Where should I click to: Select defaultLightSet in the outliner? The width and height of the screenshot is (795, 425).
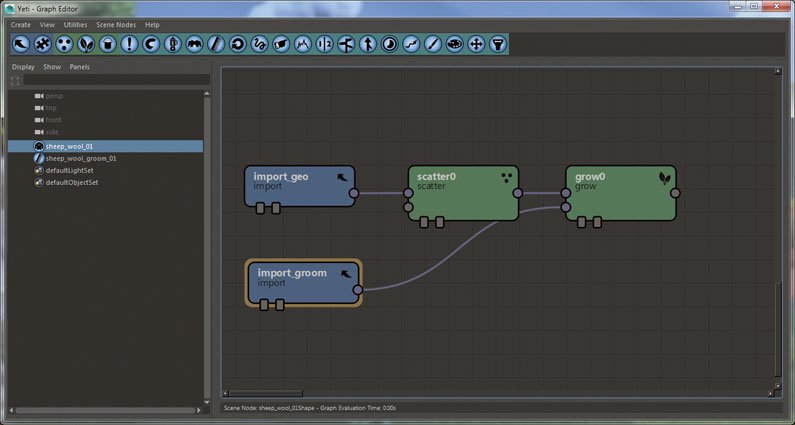(x=69, y=170)
